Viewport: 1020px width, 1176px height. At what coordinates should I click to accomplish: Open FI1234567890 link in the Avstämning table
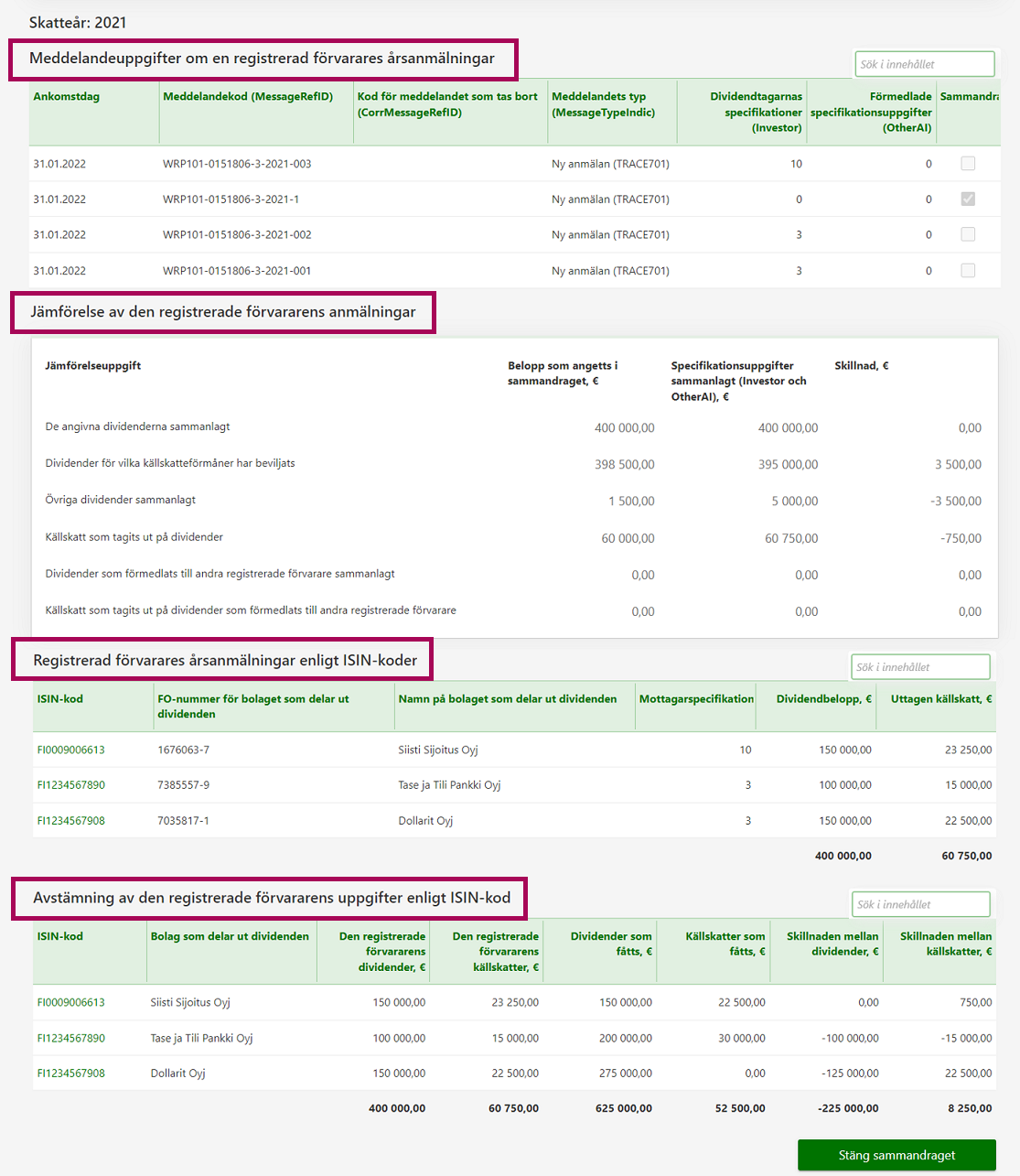pos(70,1039)
